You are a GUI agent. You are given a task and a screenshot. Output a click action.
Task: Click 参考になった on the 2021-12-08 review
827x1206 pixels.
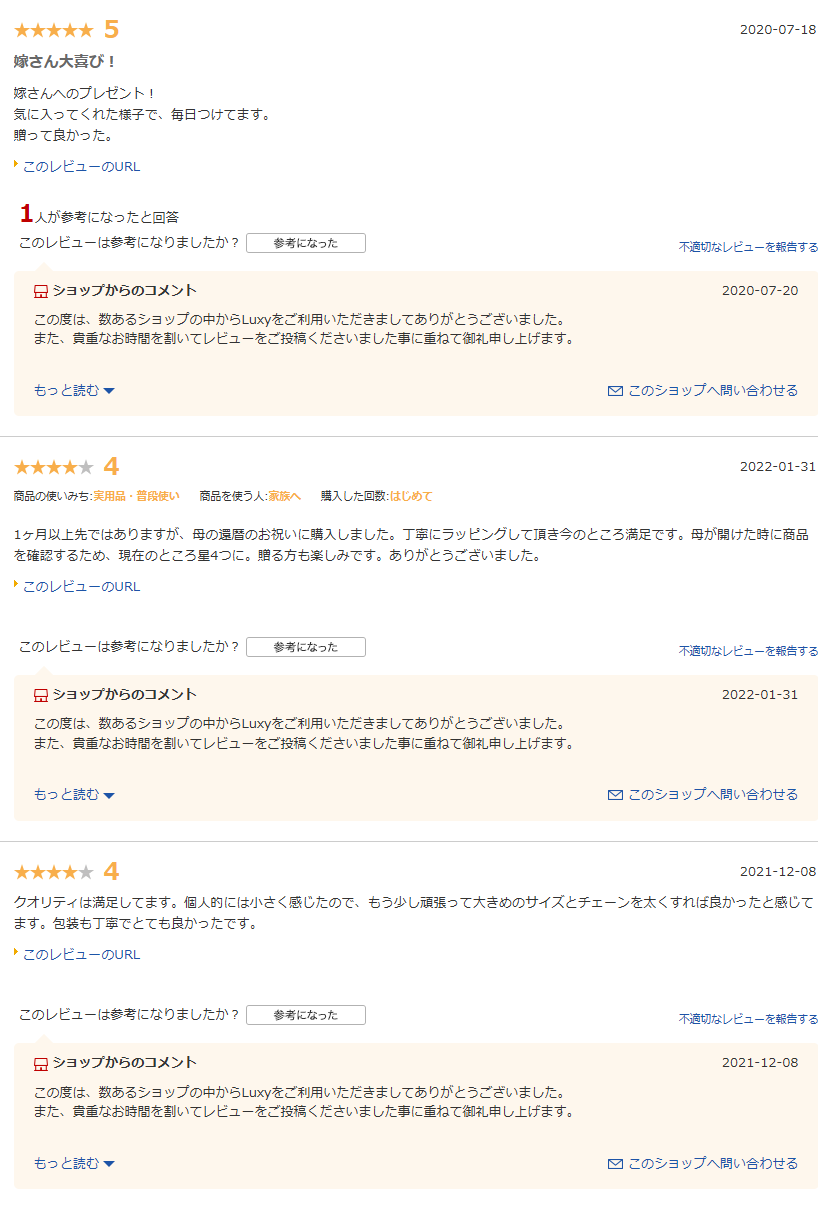coord(306,1015)
